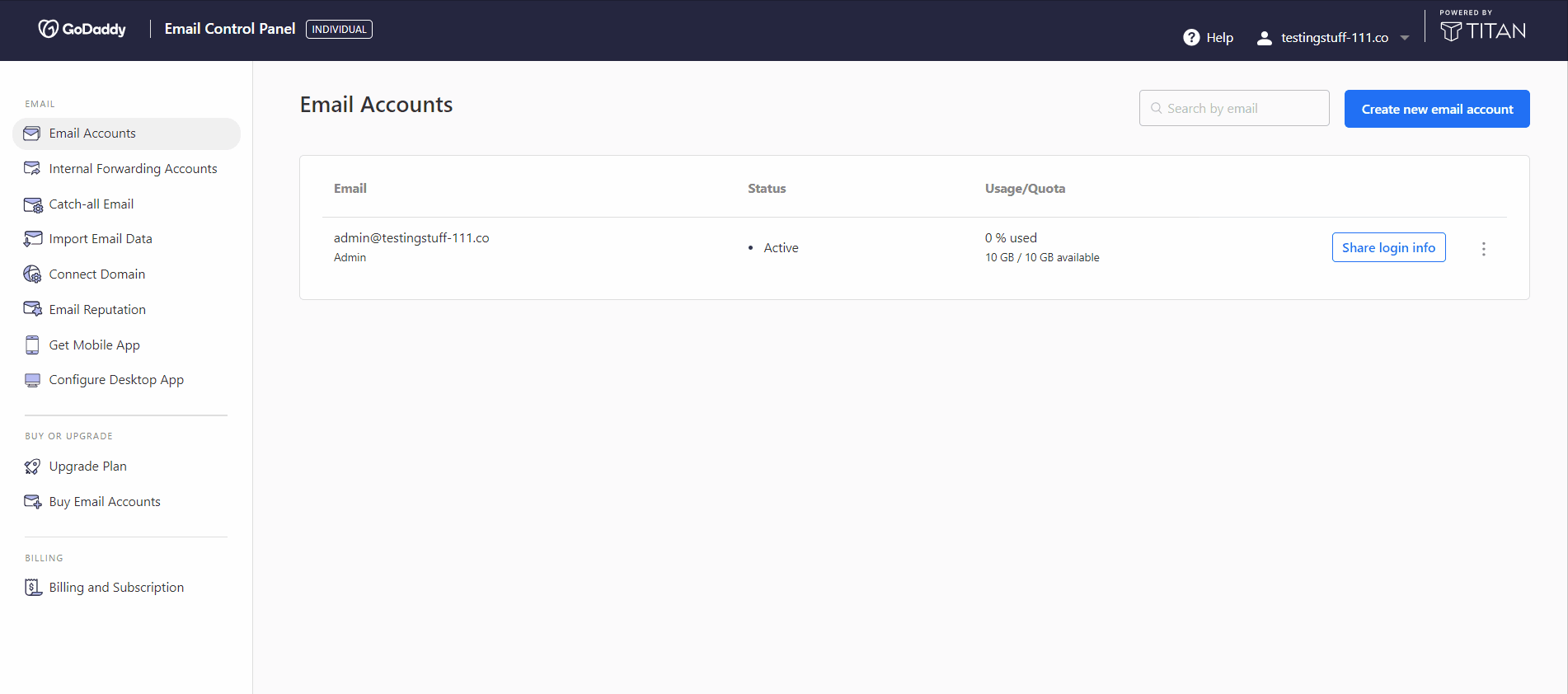
Task: Click the Import Email Data icon
Action: [x=32, y=239]
